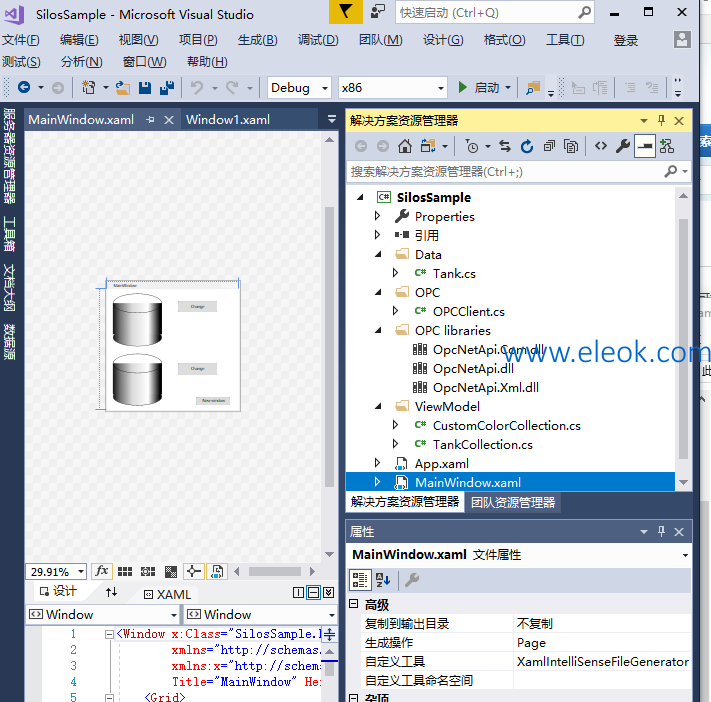Click the Solution Explorer vertical scrollbar
This screenshot has width=711, height=702.
[x=683, y=339]
